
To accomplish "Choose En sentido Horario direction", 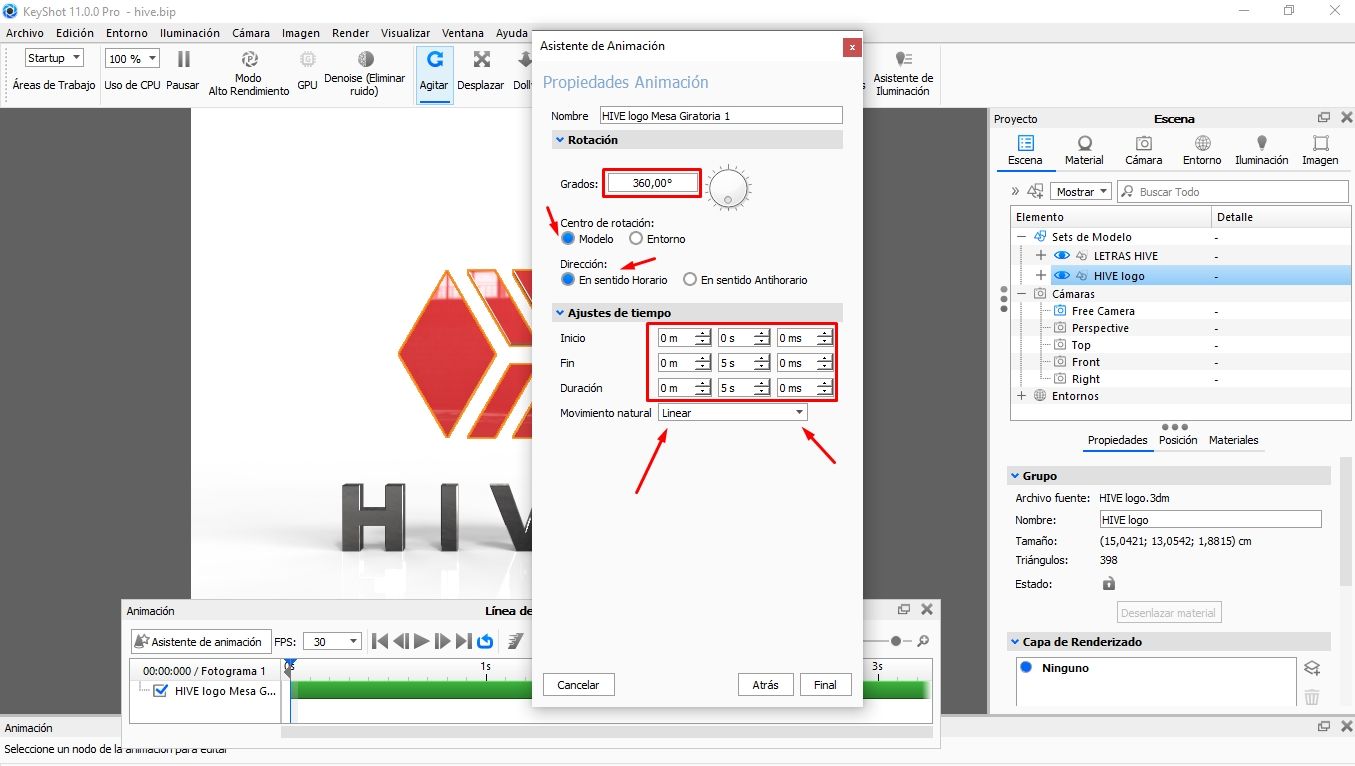I will coord(568,280).
